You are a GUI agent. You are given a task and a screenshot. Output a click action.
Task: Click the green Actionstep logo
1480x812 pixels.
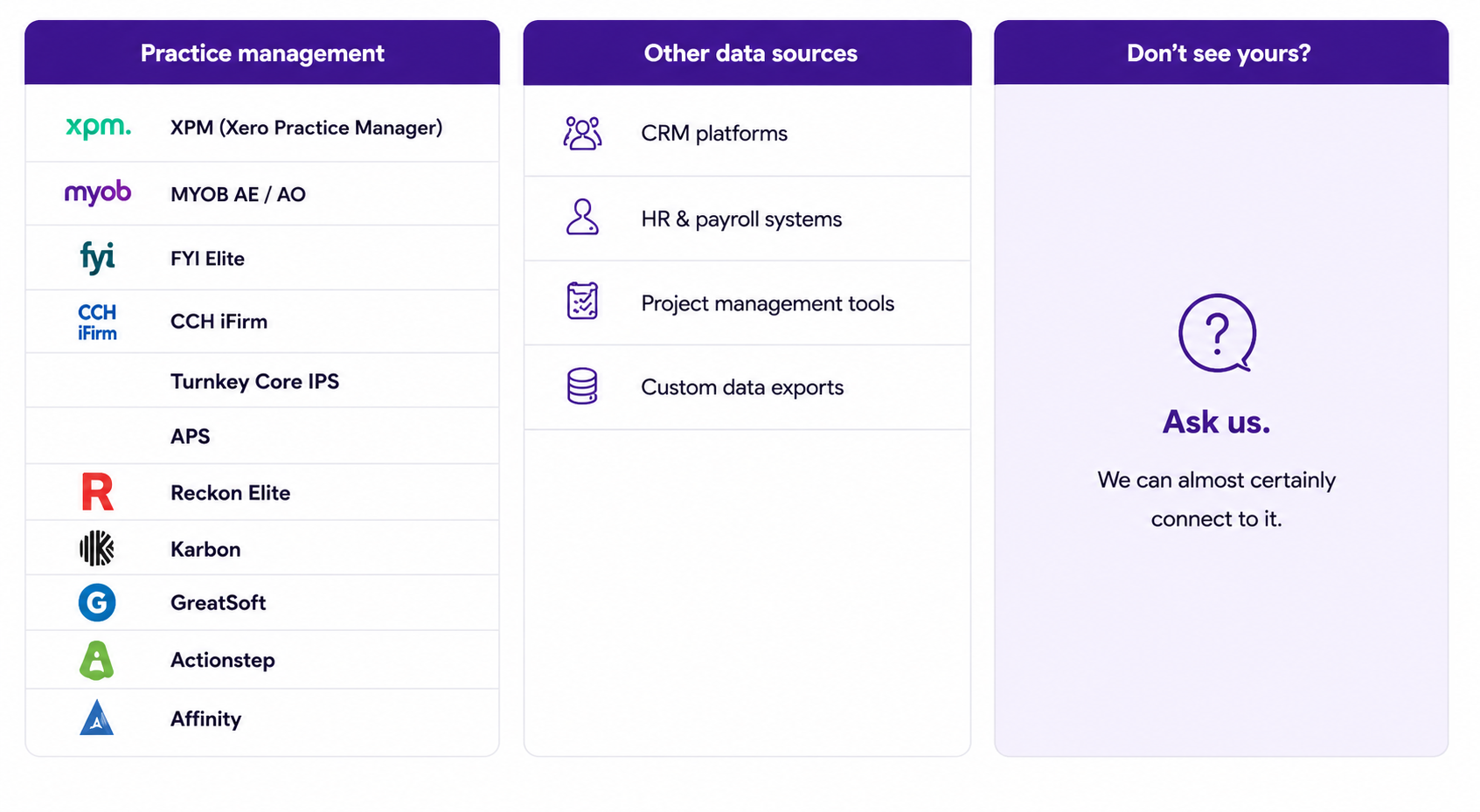97,660
